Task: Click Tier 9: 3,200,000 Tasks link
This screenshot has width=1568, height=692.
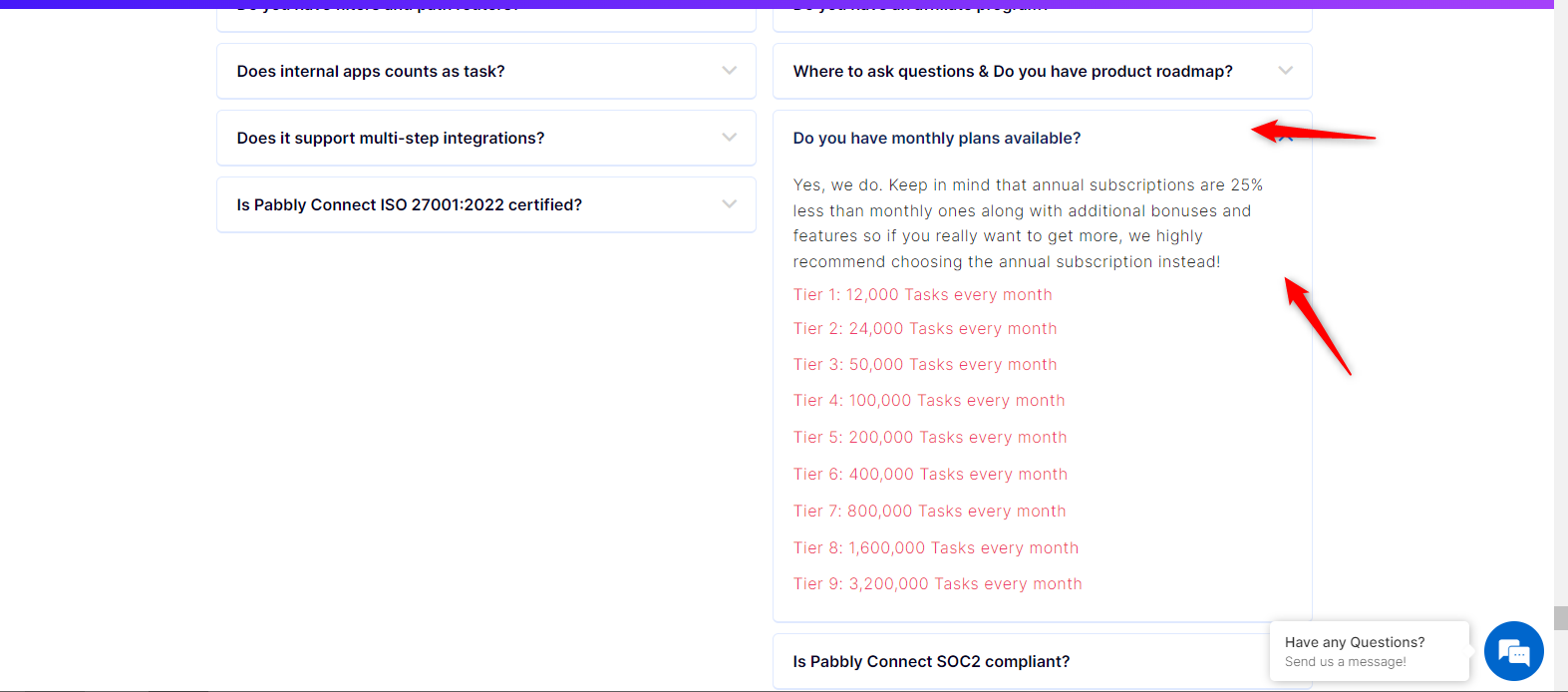Action: point(937,584)
